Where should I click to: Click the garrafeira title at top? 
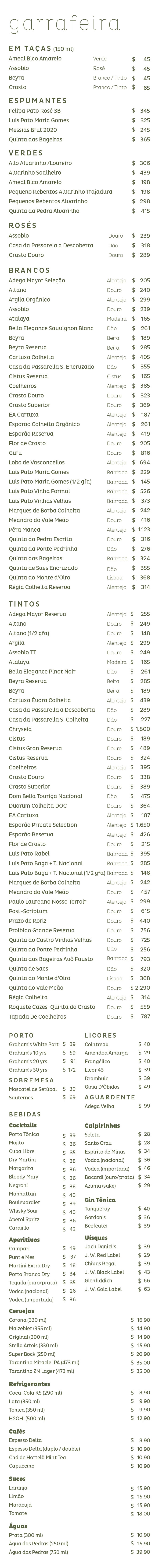pos(64,24)
